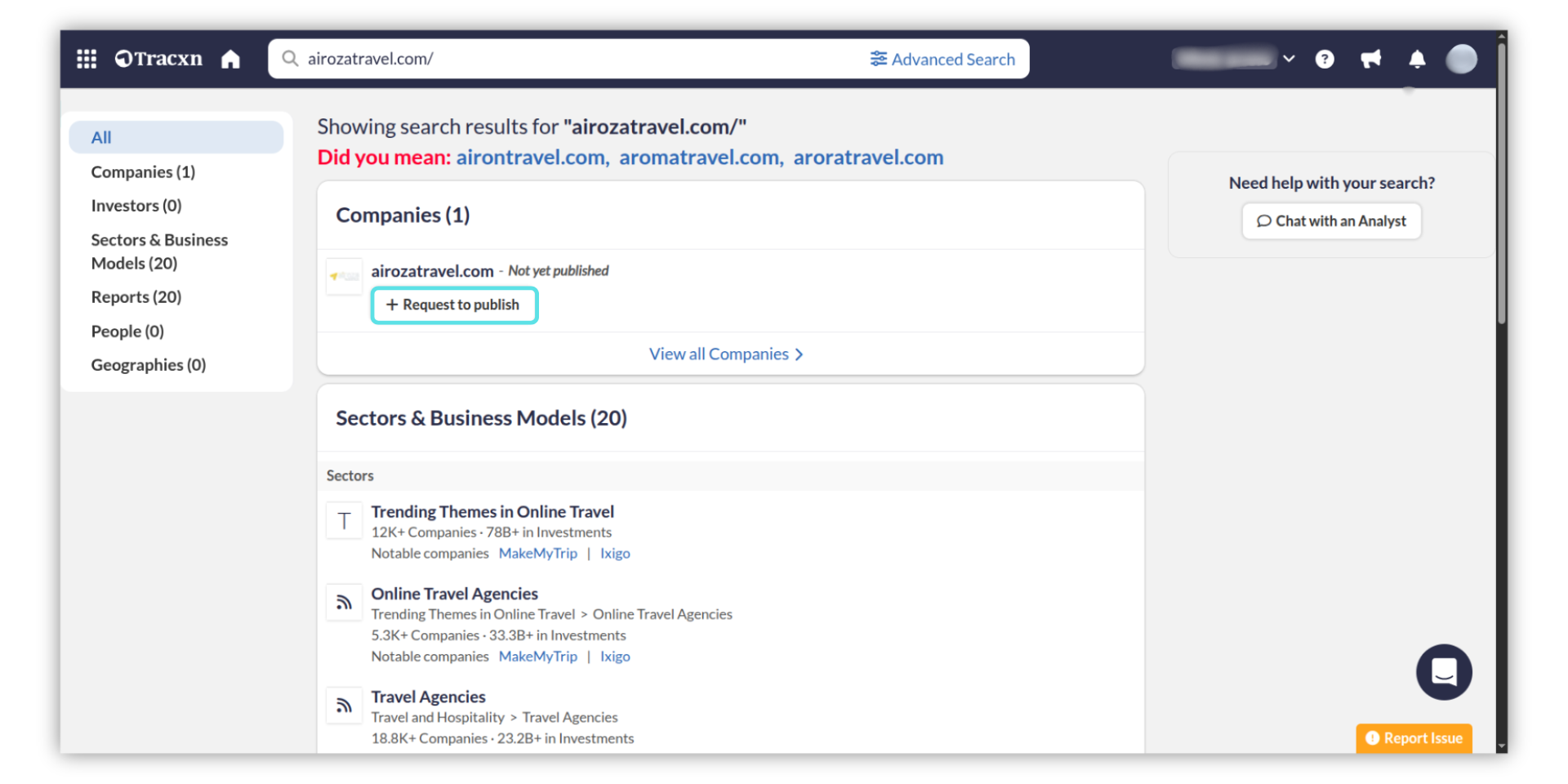Open the user profile avatar
Viewport: 1568px width, 784px height.
point(1461,59)
